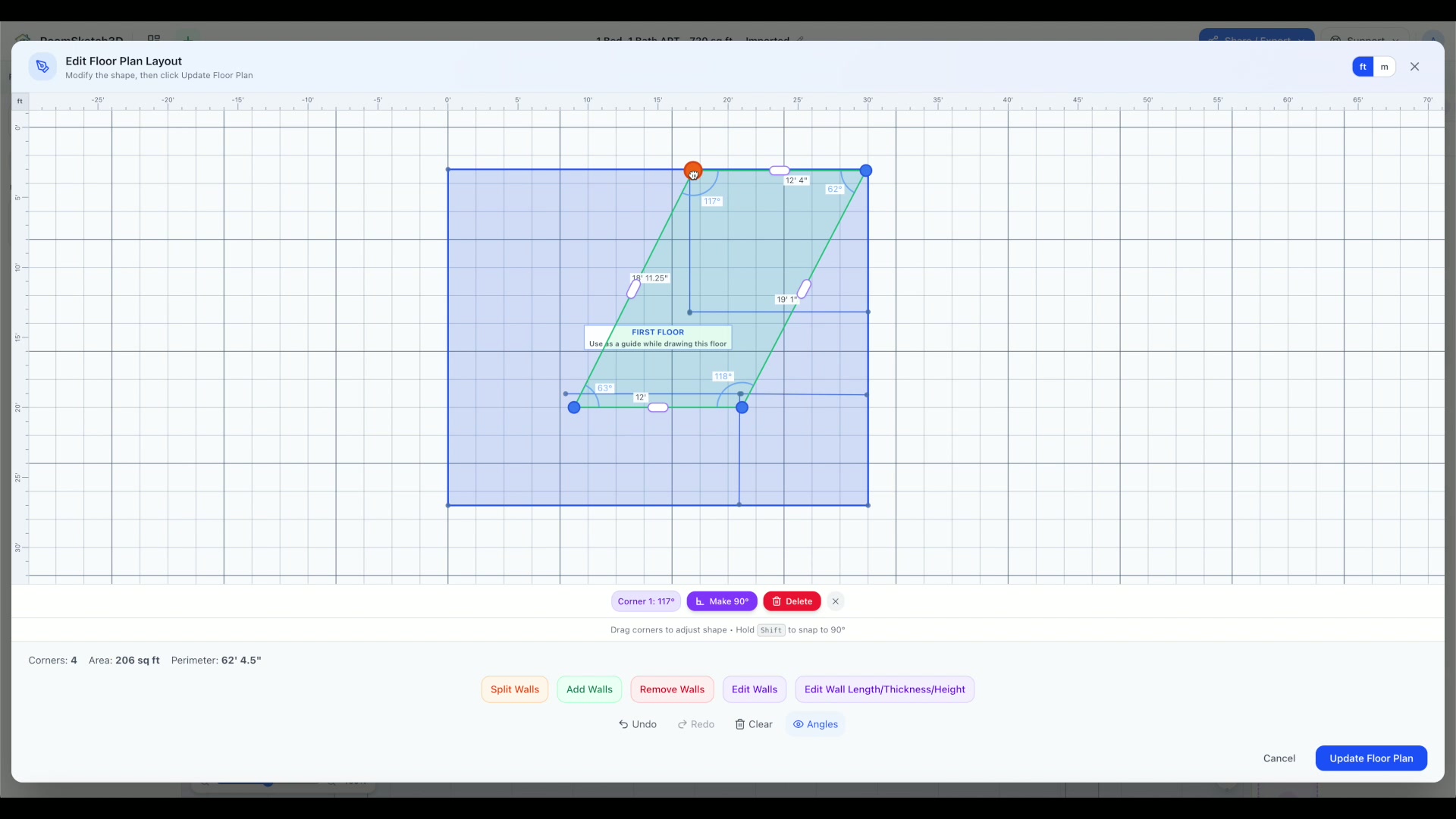The width and height of the screenshot is (1456, 819).
Task: Click Update Floor Plan
Action: coord(1371,758)
